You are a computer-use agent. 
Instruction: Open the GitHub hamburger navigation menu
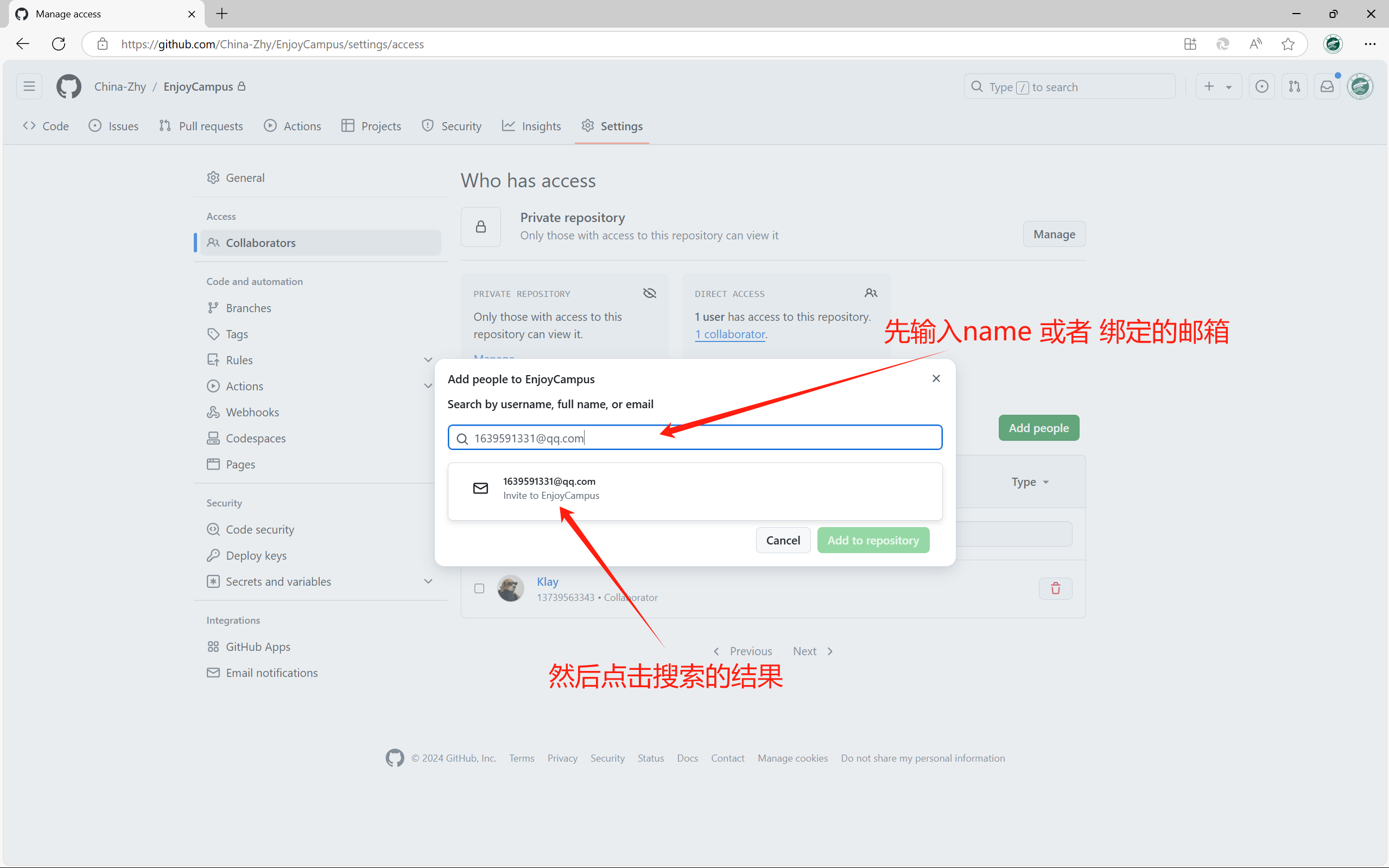[x=29, y=87]
